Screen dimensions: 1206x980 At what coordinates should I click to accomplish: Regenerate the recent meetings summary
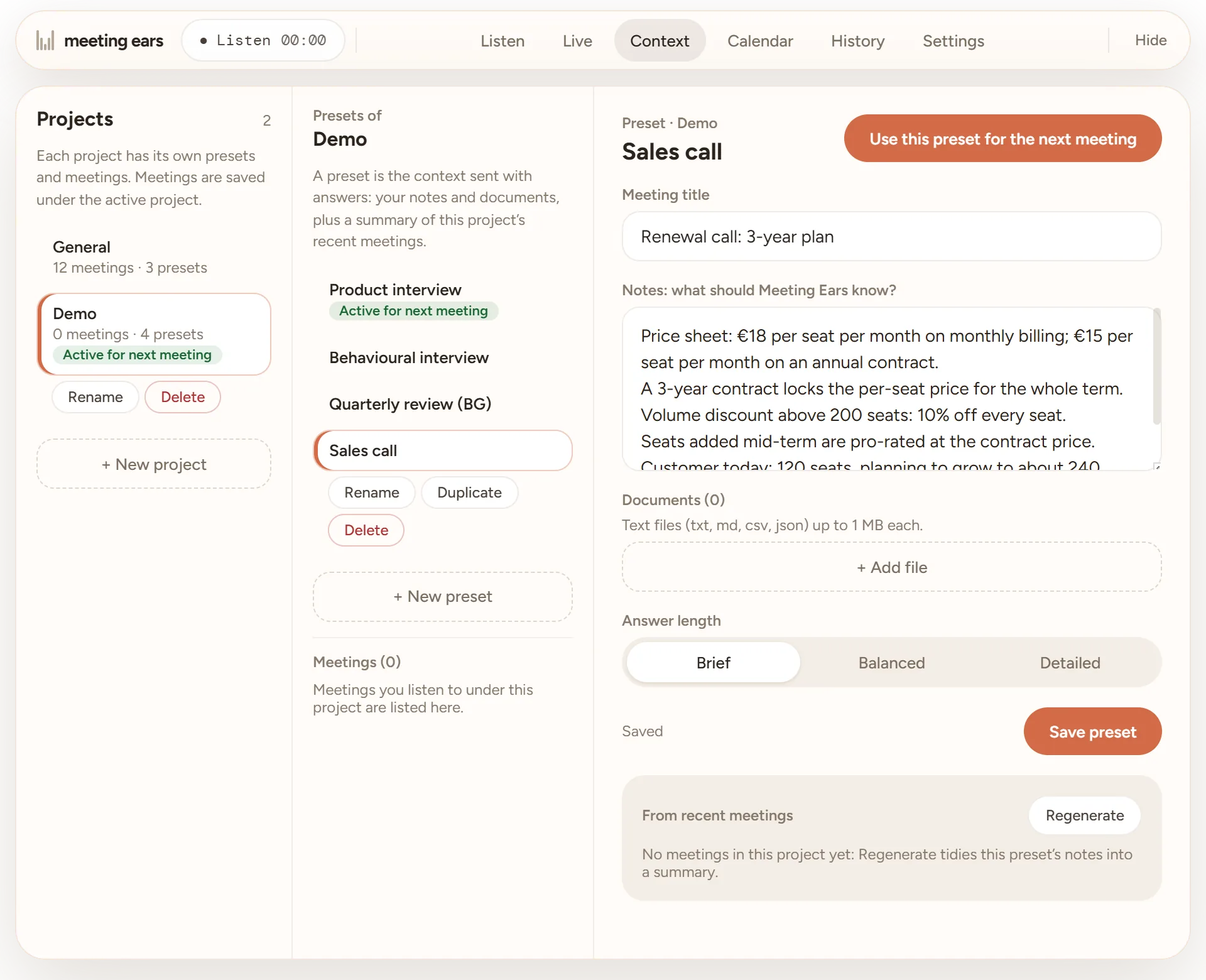coord(1085,815)
